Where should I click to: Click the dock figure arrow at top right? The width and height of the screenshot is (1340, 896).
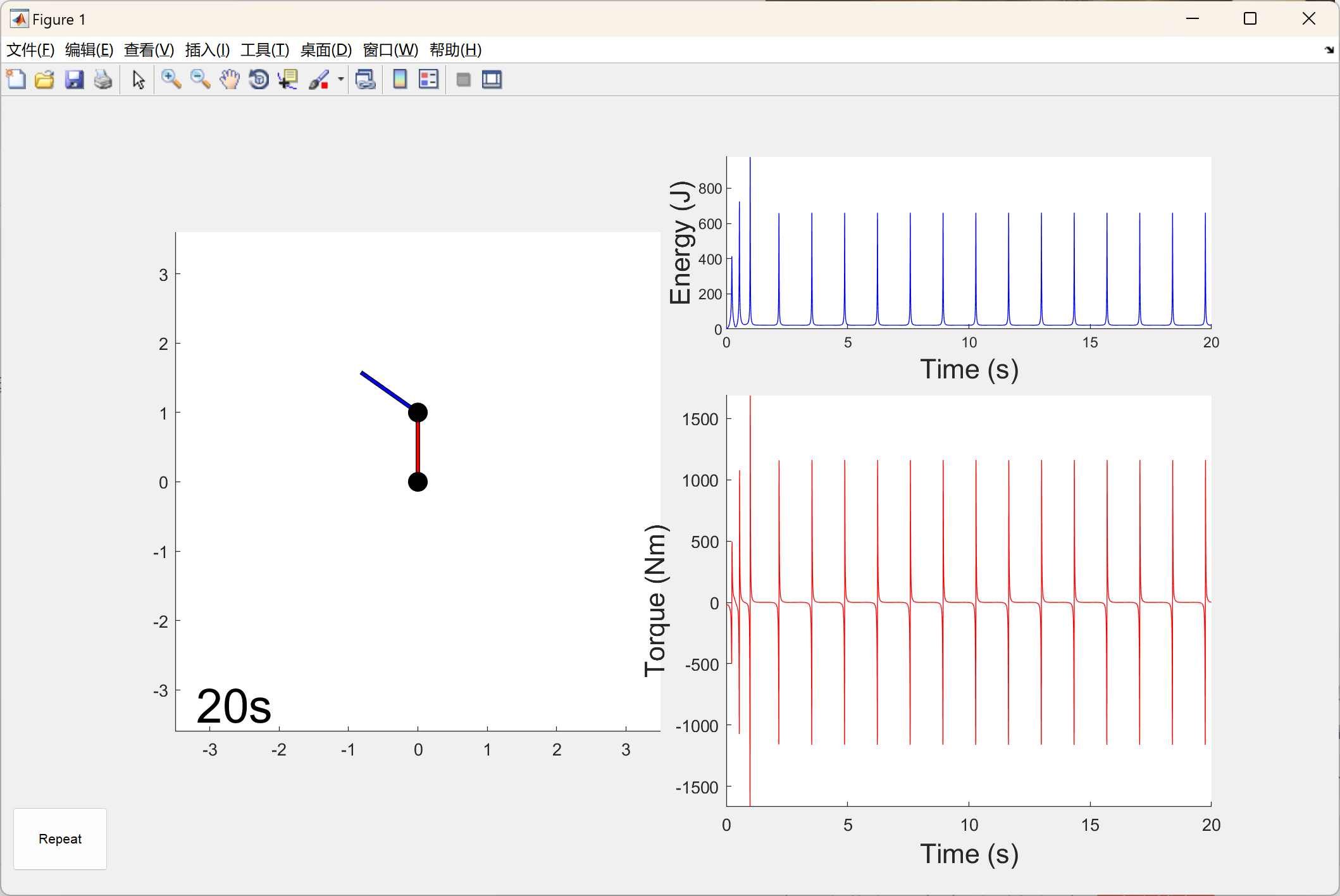tap(1329, 50)
